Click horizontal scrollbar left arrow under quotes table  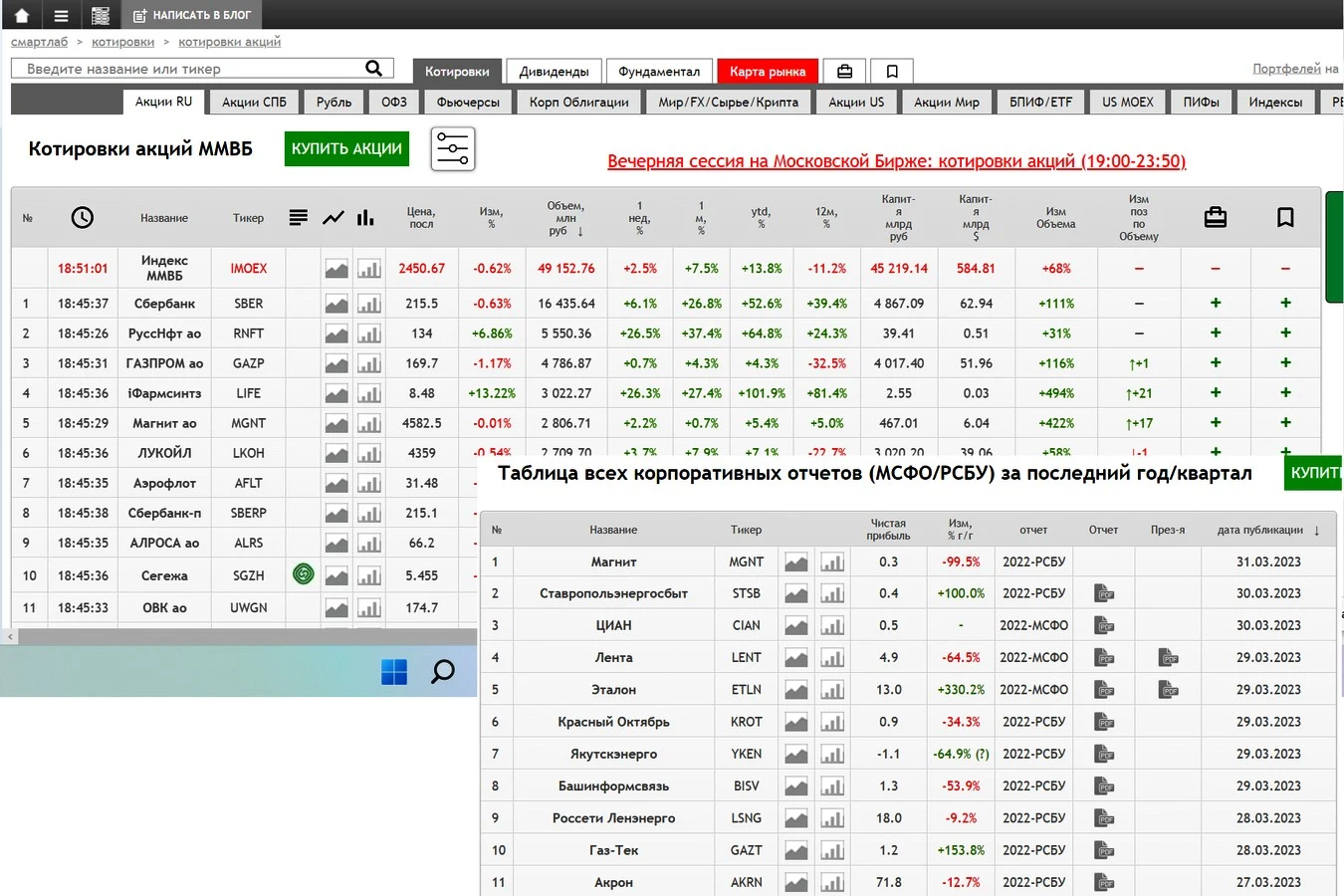10,636
